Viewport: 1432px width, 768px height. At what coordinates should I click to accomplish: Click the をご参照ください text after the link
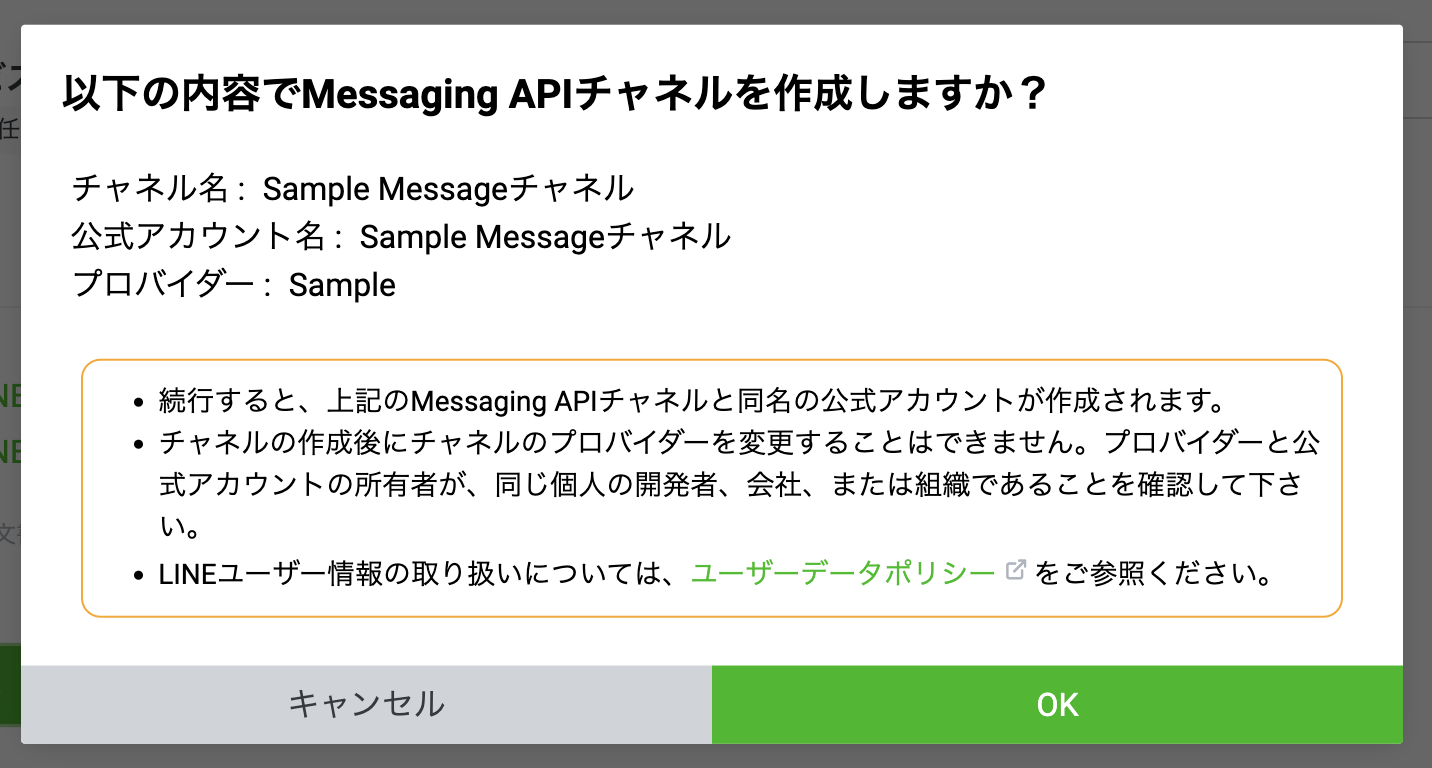click(1153, 575)
